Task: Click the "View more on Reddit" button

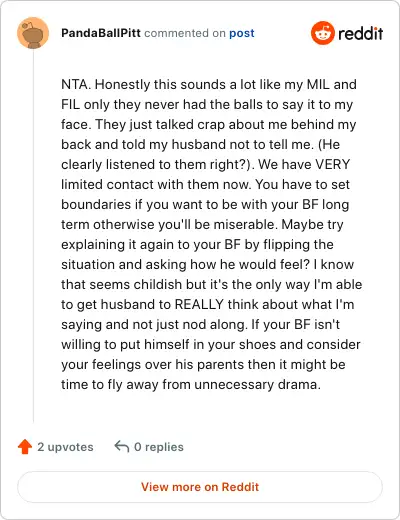Action: click(200, 487)
